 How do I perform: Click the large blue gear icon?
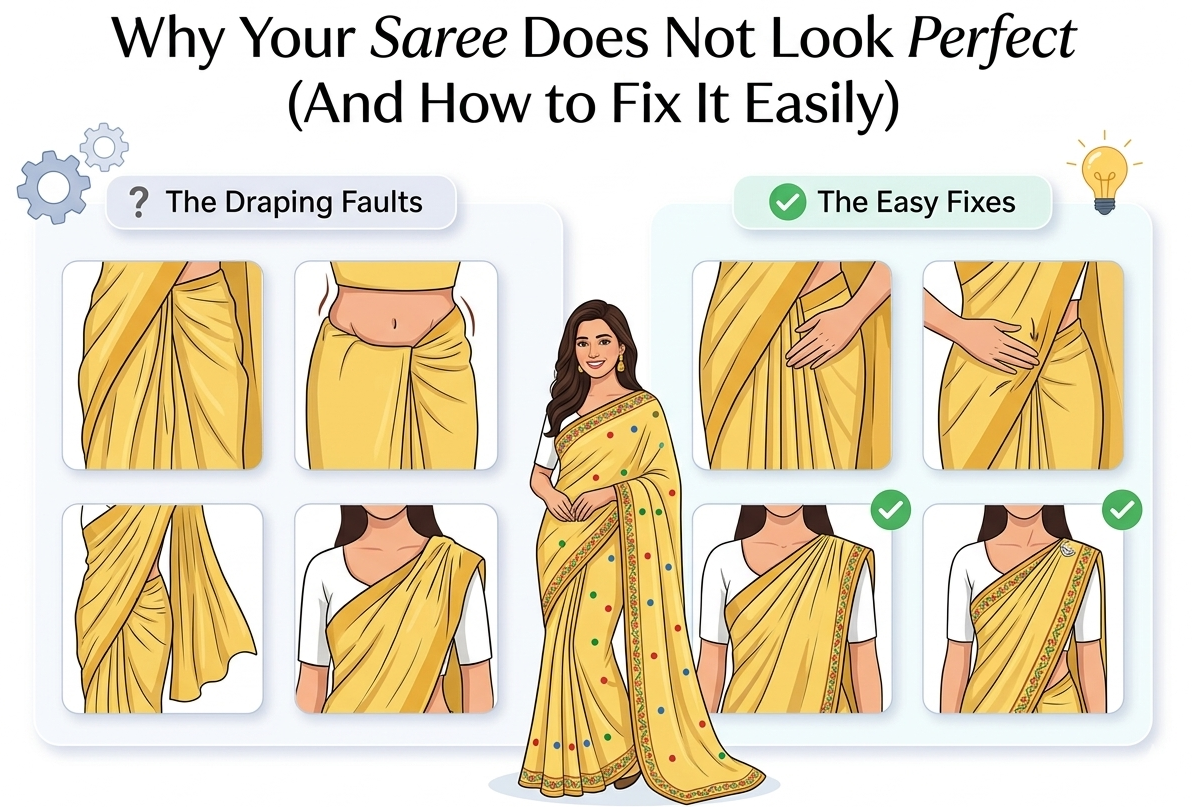point(53,187)
